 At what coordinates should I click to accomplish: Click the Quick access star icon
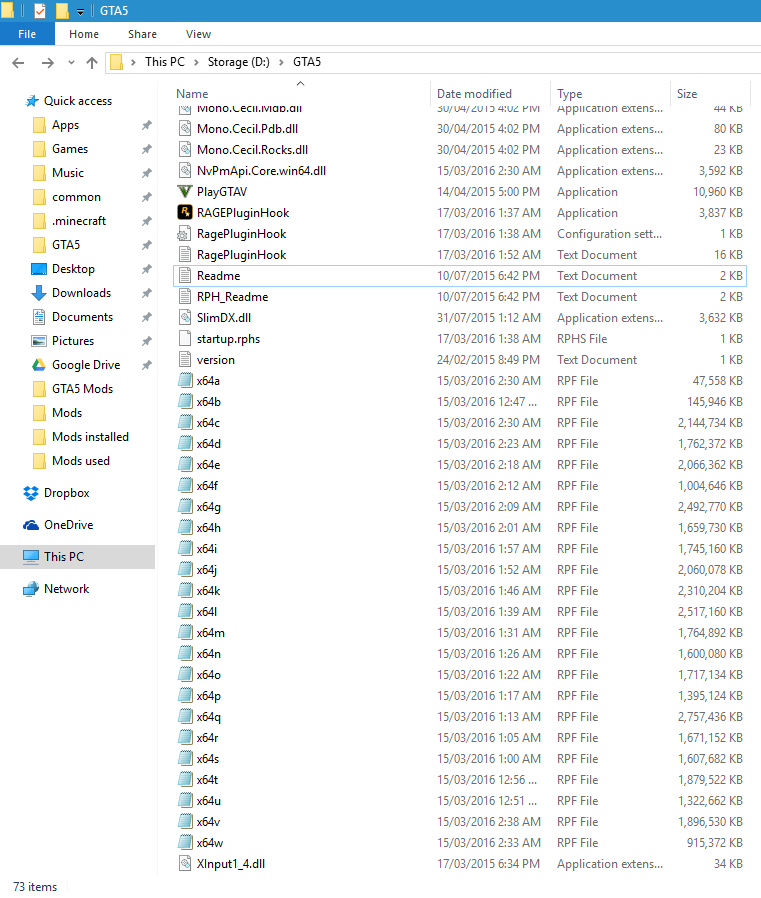(32, 101)
